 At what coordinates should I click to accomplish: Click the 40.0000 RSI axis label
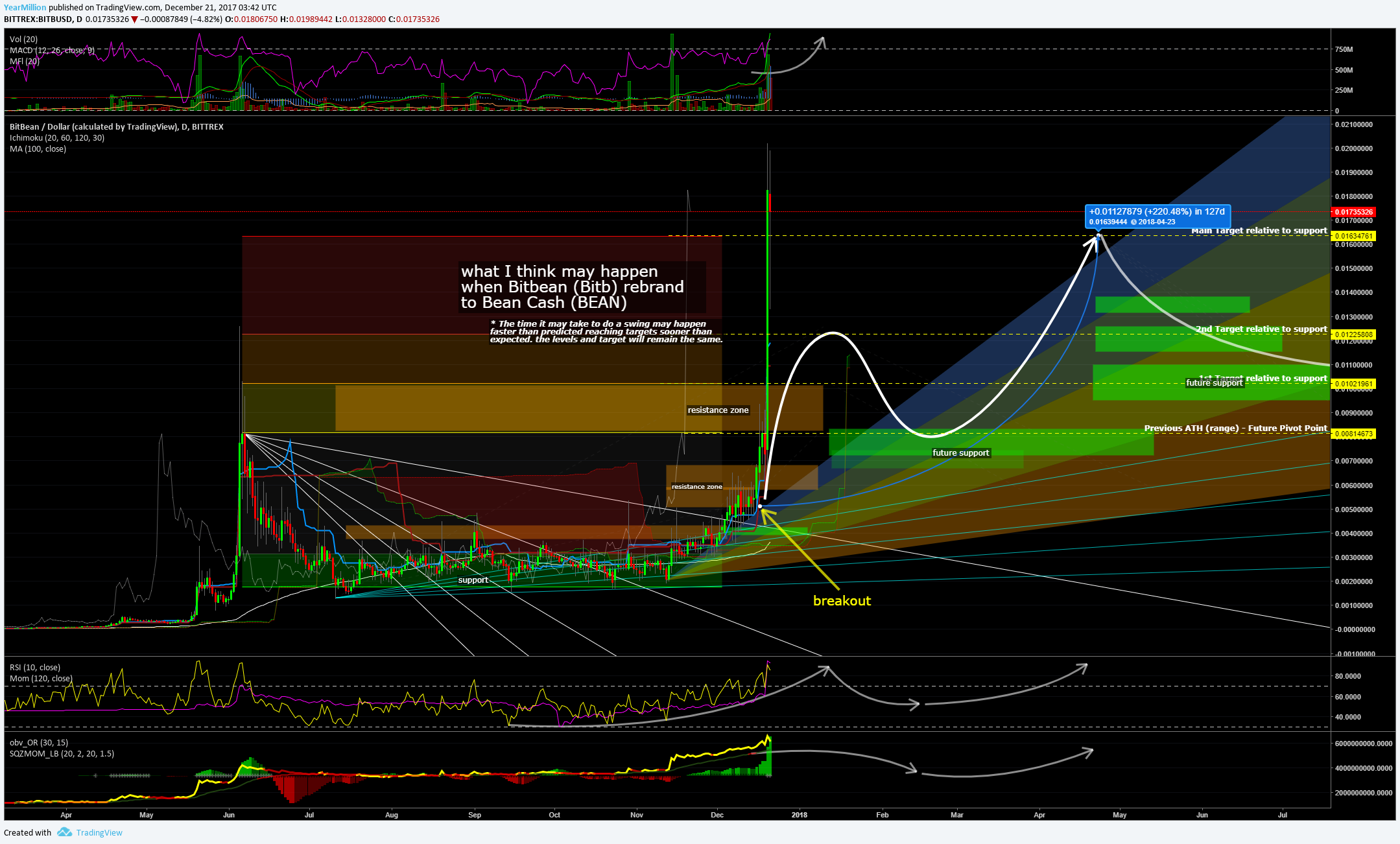(x=1347, y=717)
